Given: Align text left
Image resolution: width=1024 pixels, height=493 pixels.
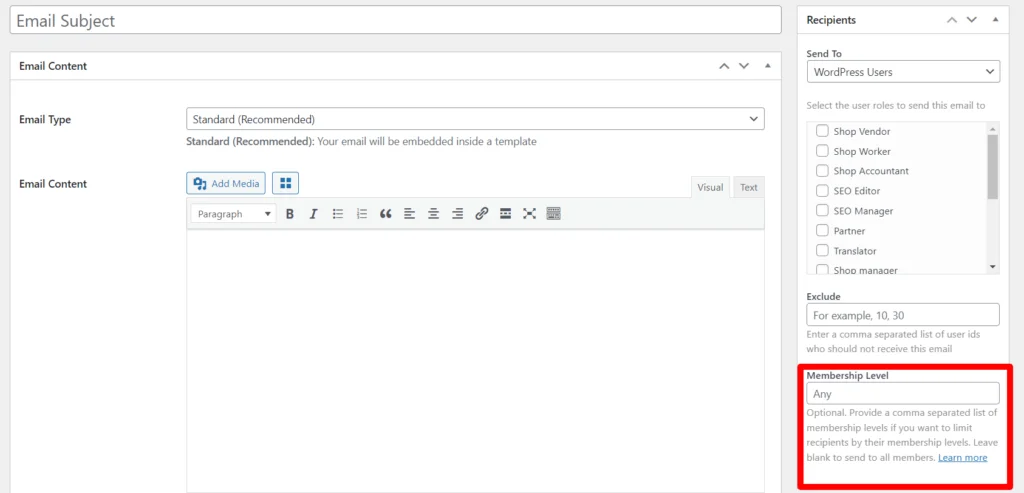Looking at the screenshot, I should pyautogui.click(x=409, y=214).
